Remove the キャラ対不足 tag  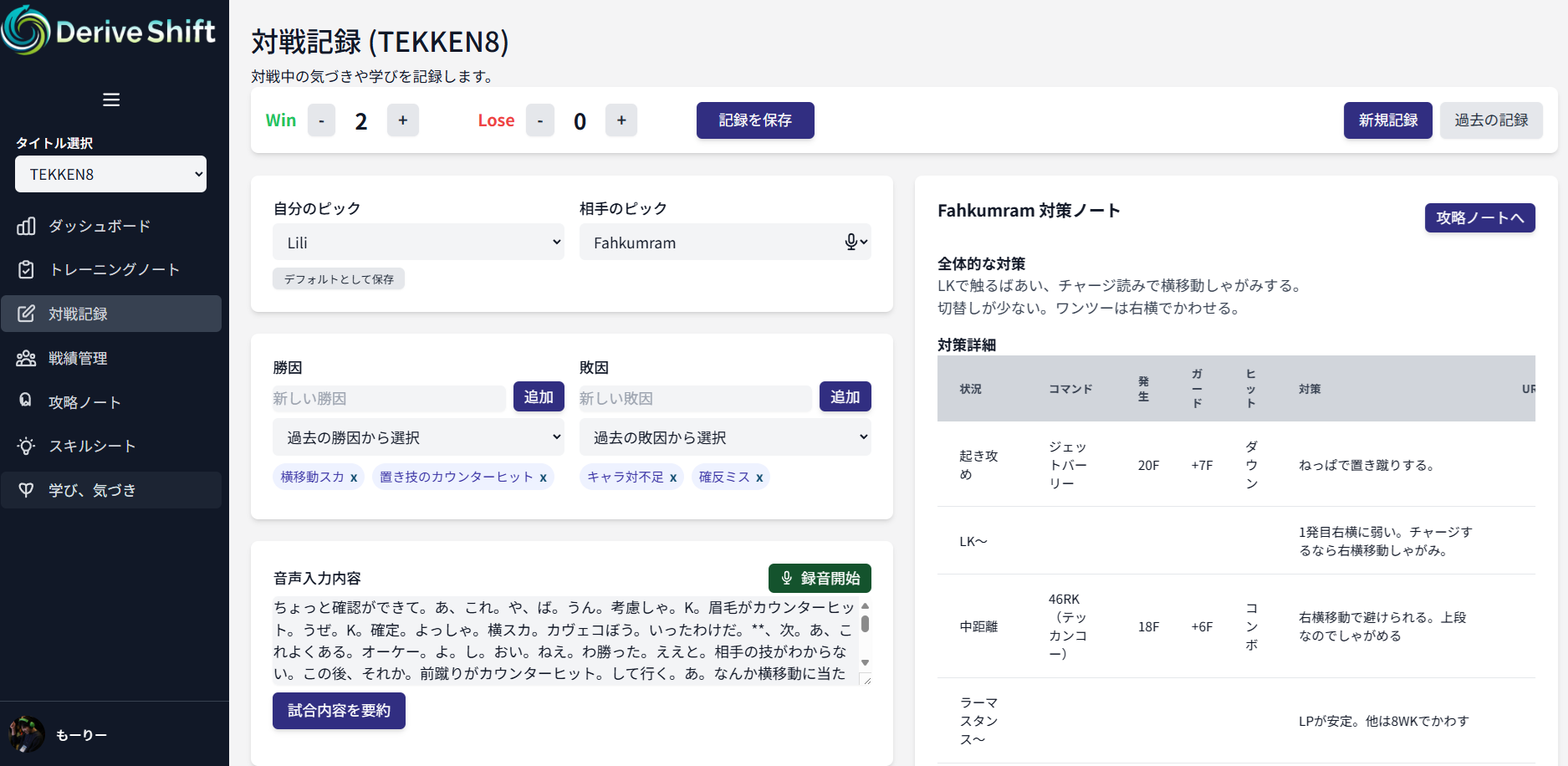pos(673,477)
